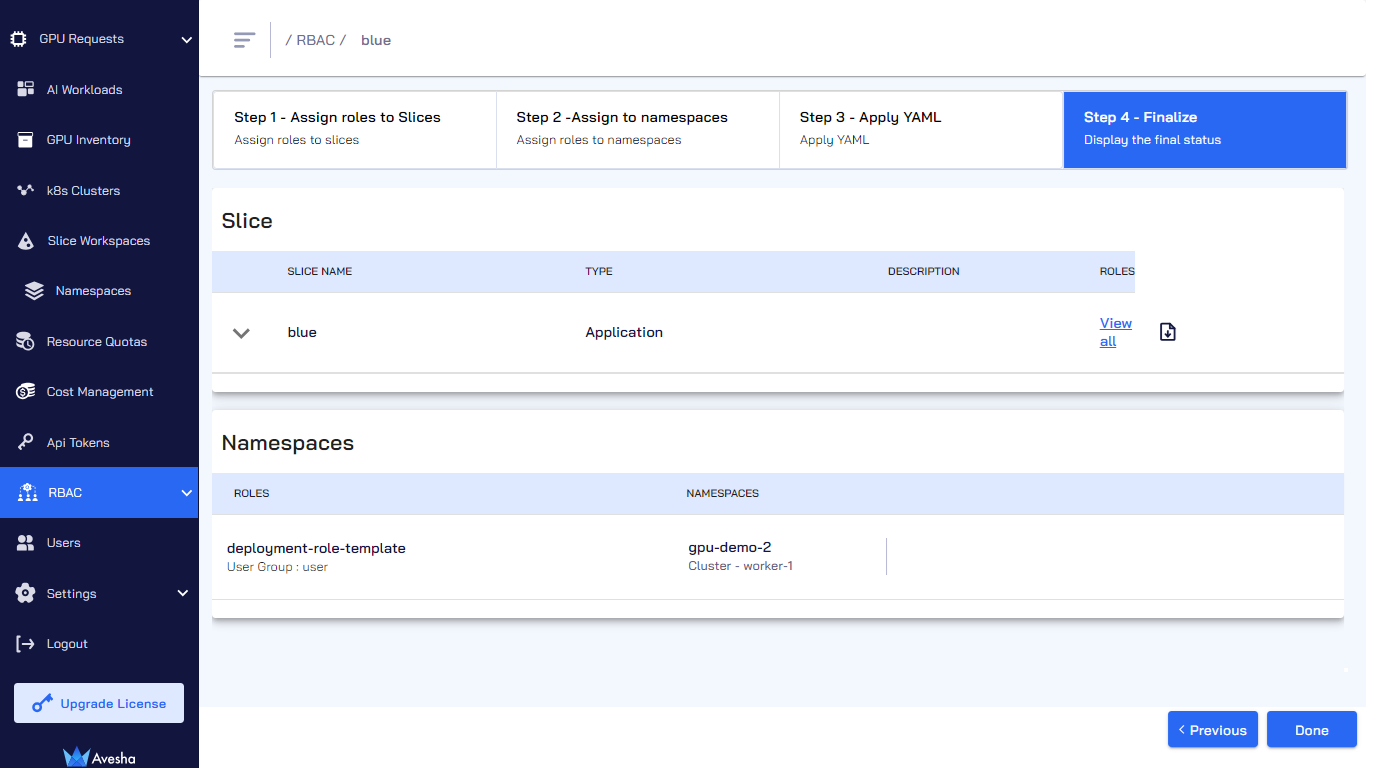Switch to Step 3 Apply YAML
1398x782 pixels.
tap(921, 130)
